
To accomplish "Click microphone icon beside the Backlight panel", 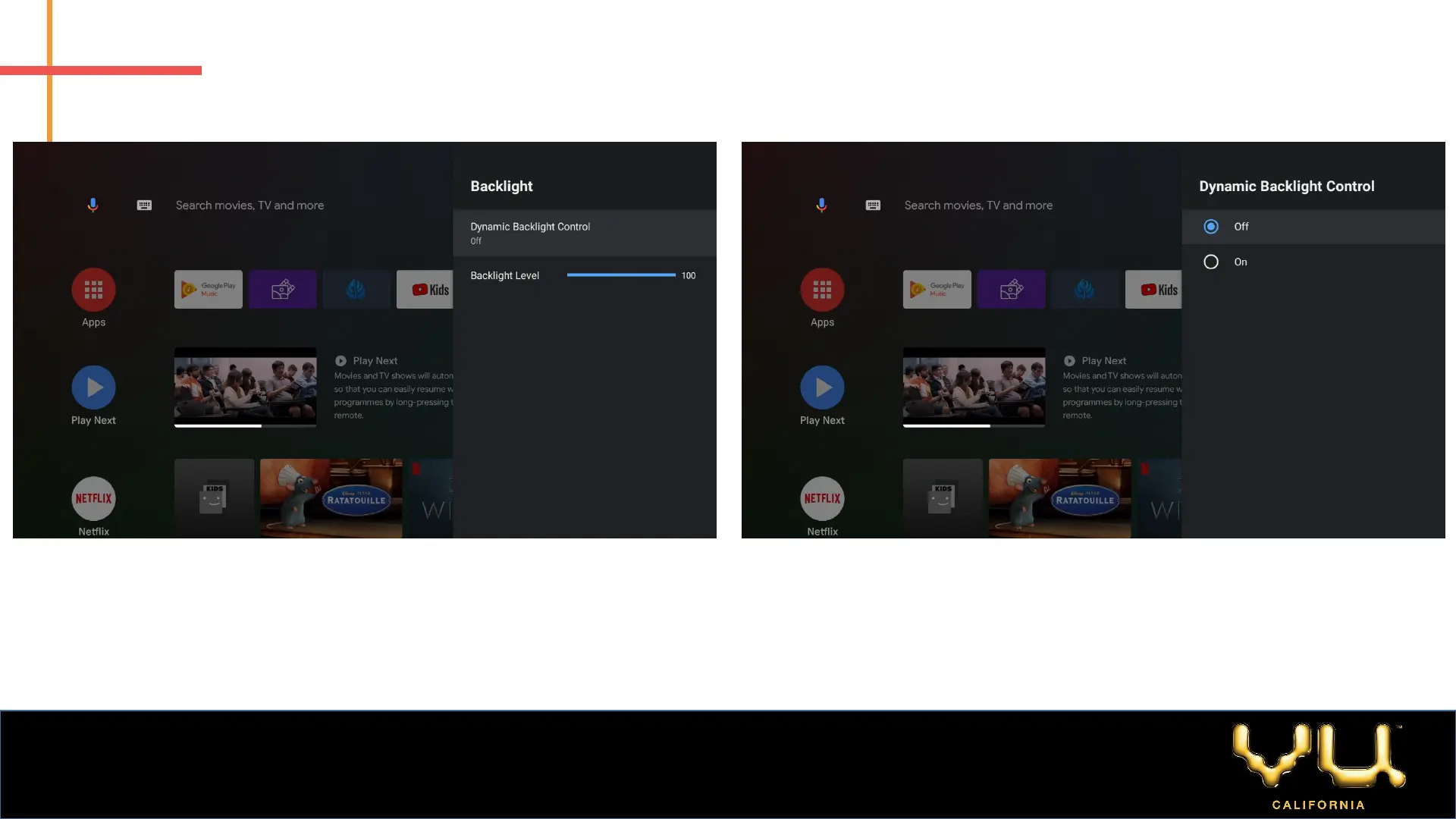I will point(93,206).
